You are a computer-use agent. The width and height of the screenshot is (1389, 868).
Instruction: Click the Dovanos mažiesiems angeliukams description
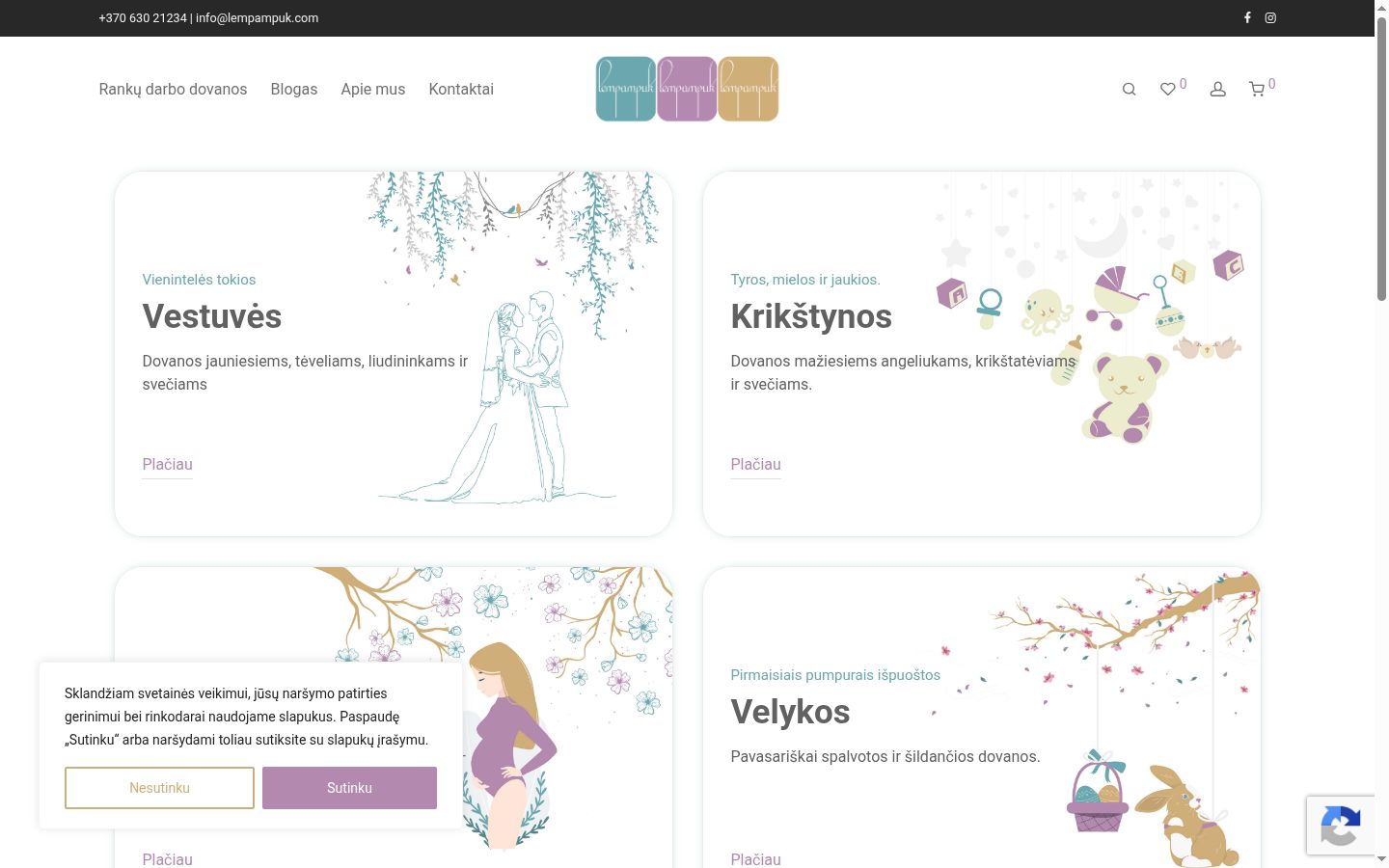[903, 372]
